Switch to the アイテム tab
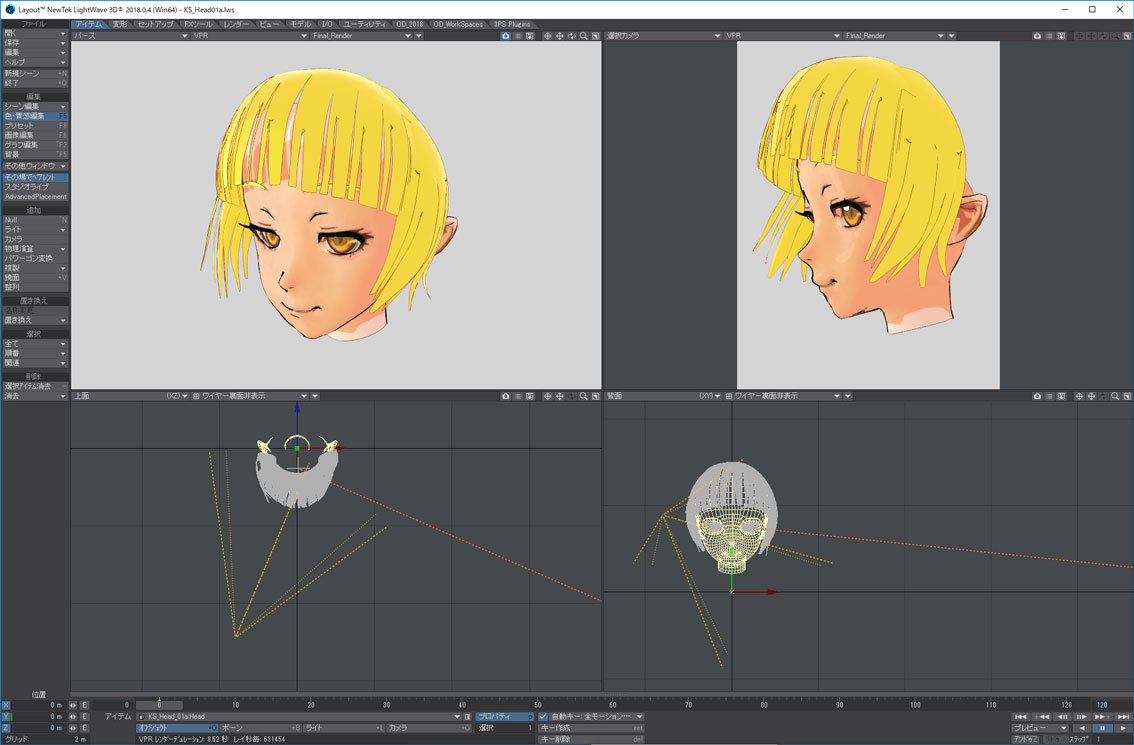The image size is (1134, 745). click(x=89, y=24)
